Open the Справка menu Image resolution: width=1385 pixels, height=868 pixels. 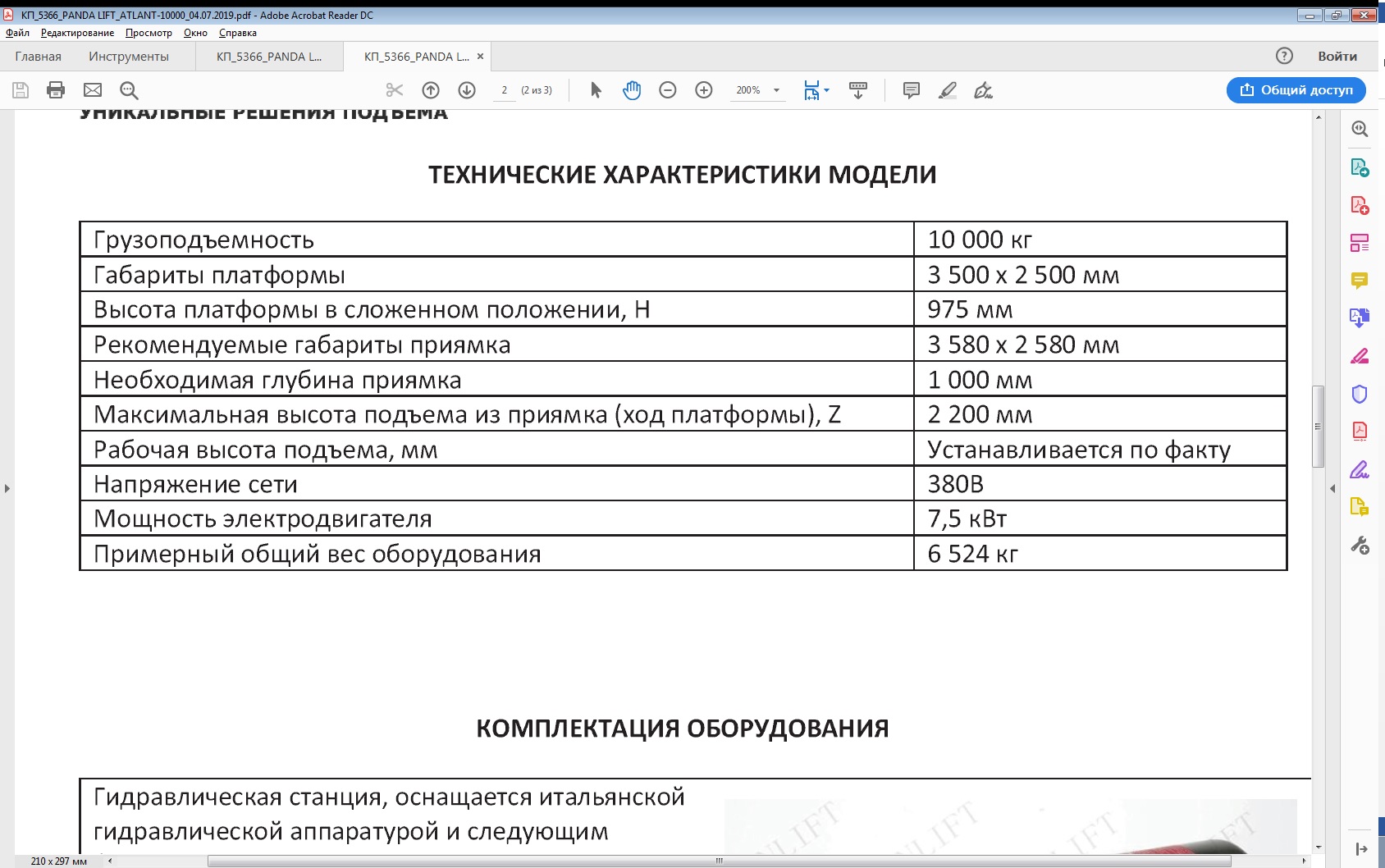[x=238, y=33]
